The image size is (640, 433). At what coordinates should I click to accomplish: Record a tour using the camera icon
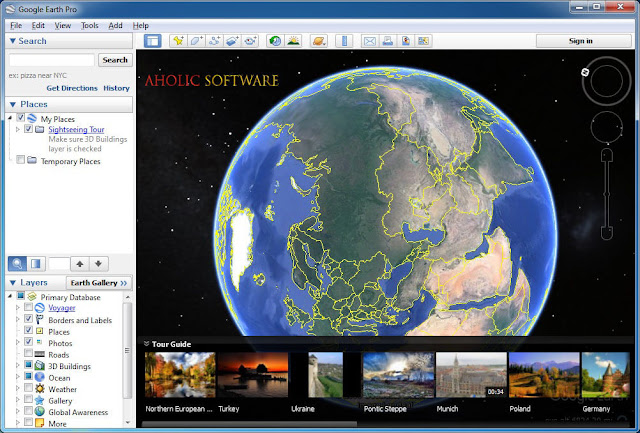click(250, 41)
